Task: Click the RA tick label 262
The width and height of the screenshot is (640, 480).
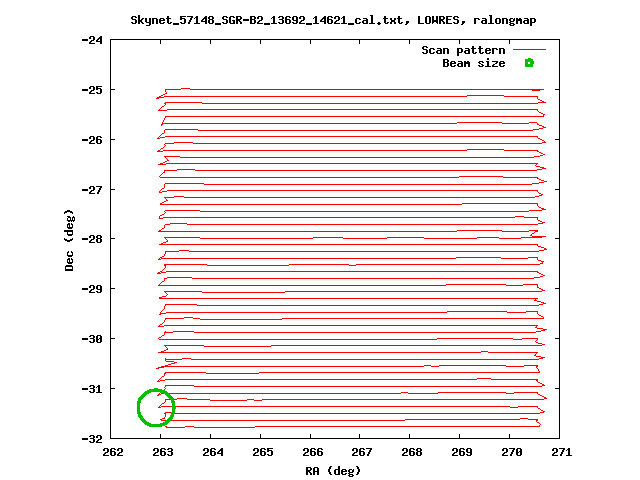Action: click(x=113, y=452)
